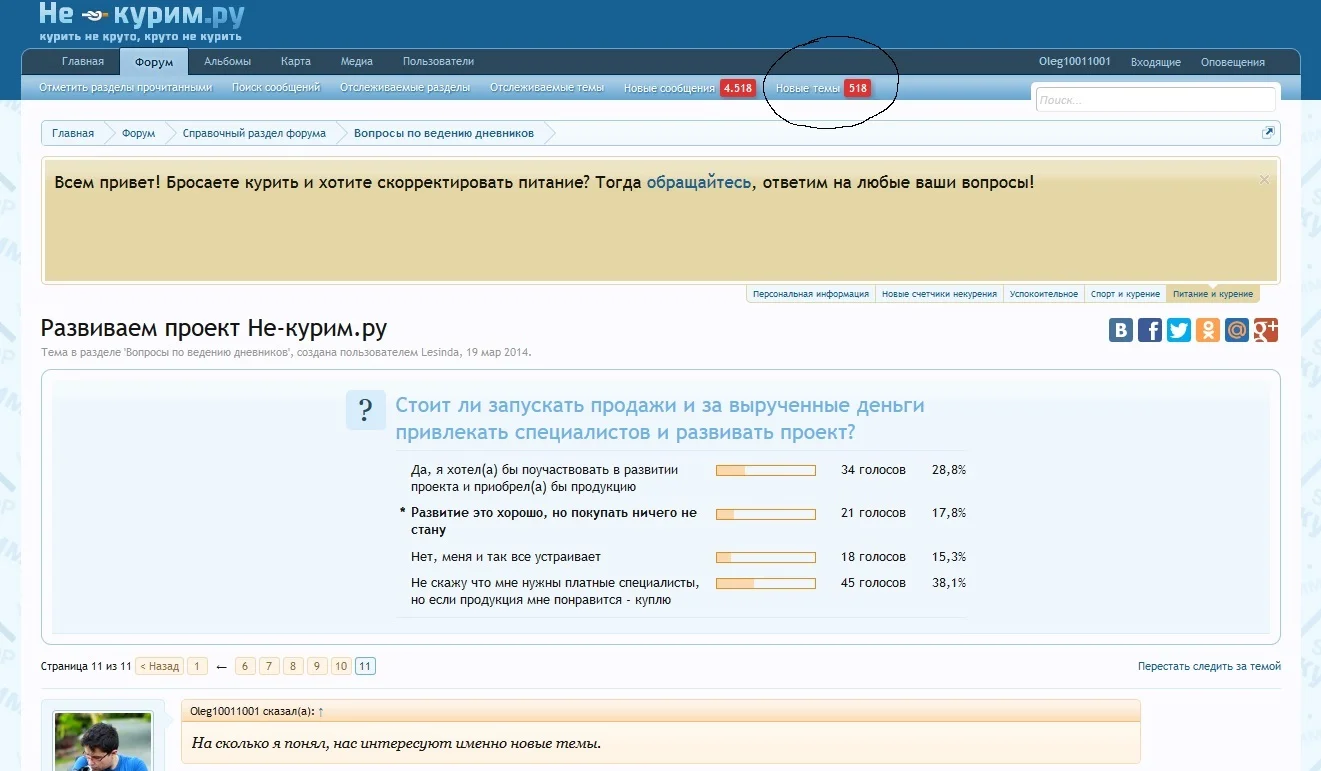Switch to the Пользователи tab

click(x=438, y=62)
